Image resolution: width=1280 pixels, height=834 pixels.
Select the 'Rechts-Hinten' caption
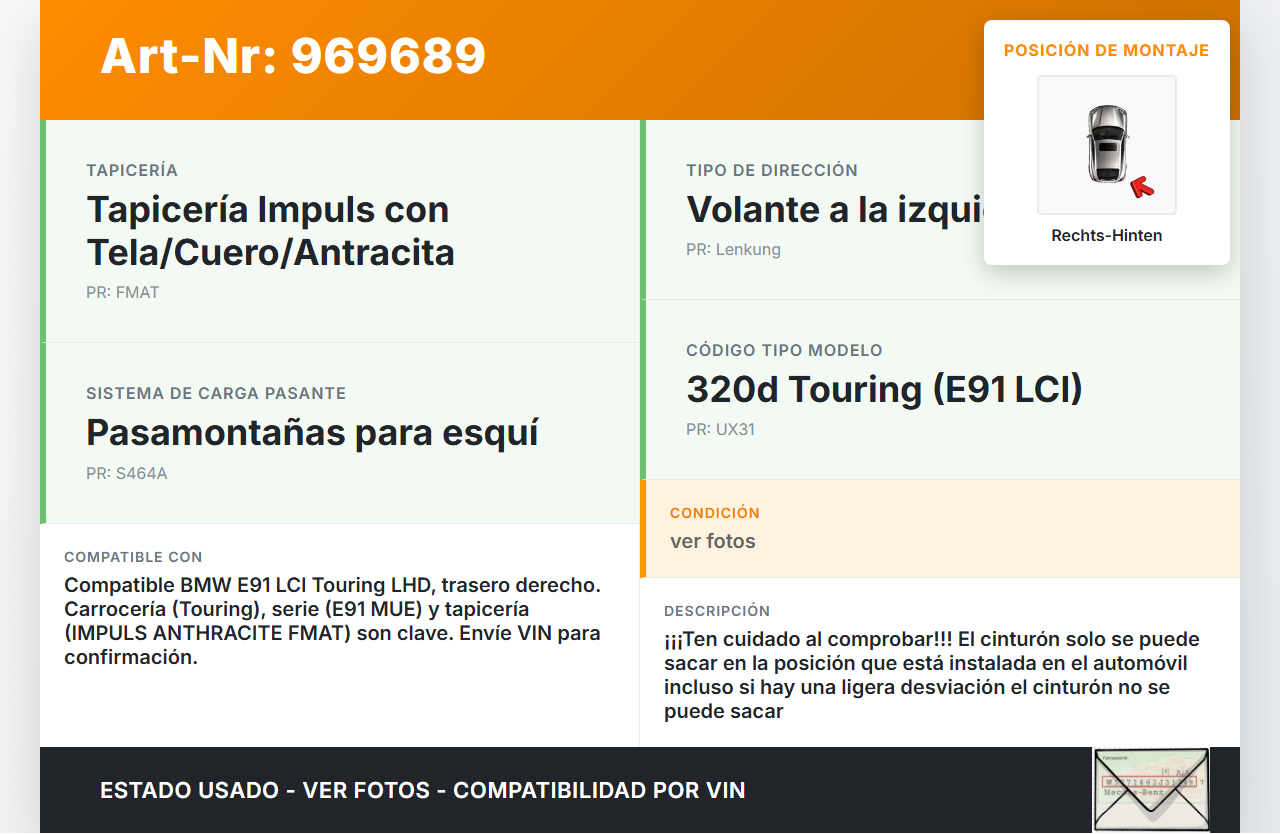(1107, 236)
